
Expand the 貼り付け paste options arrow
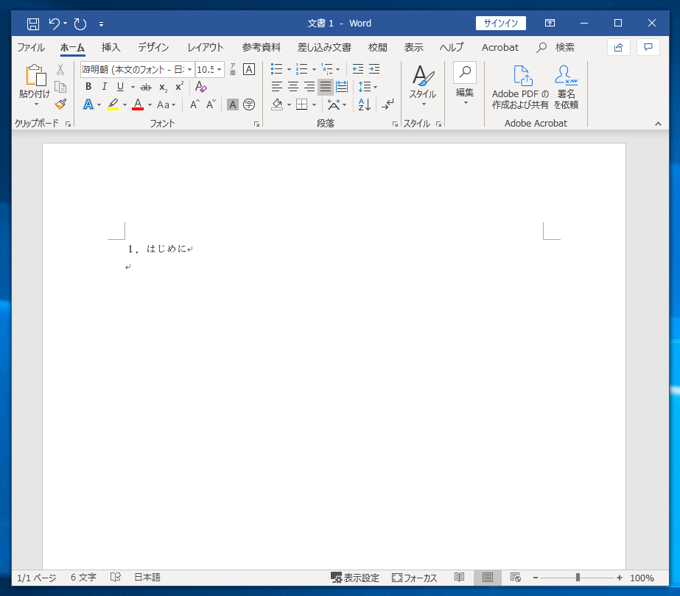[x=36, y=105]
